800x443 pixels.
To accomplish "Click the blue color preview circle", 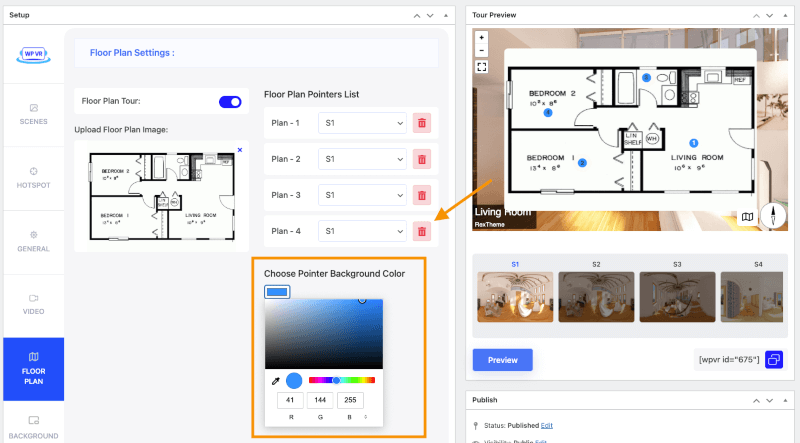I will click(294, 380).
